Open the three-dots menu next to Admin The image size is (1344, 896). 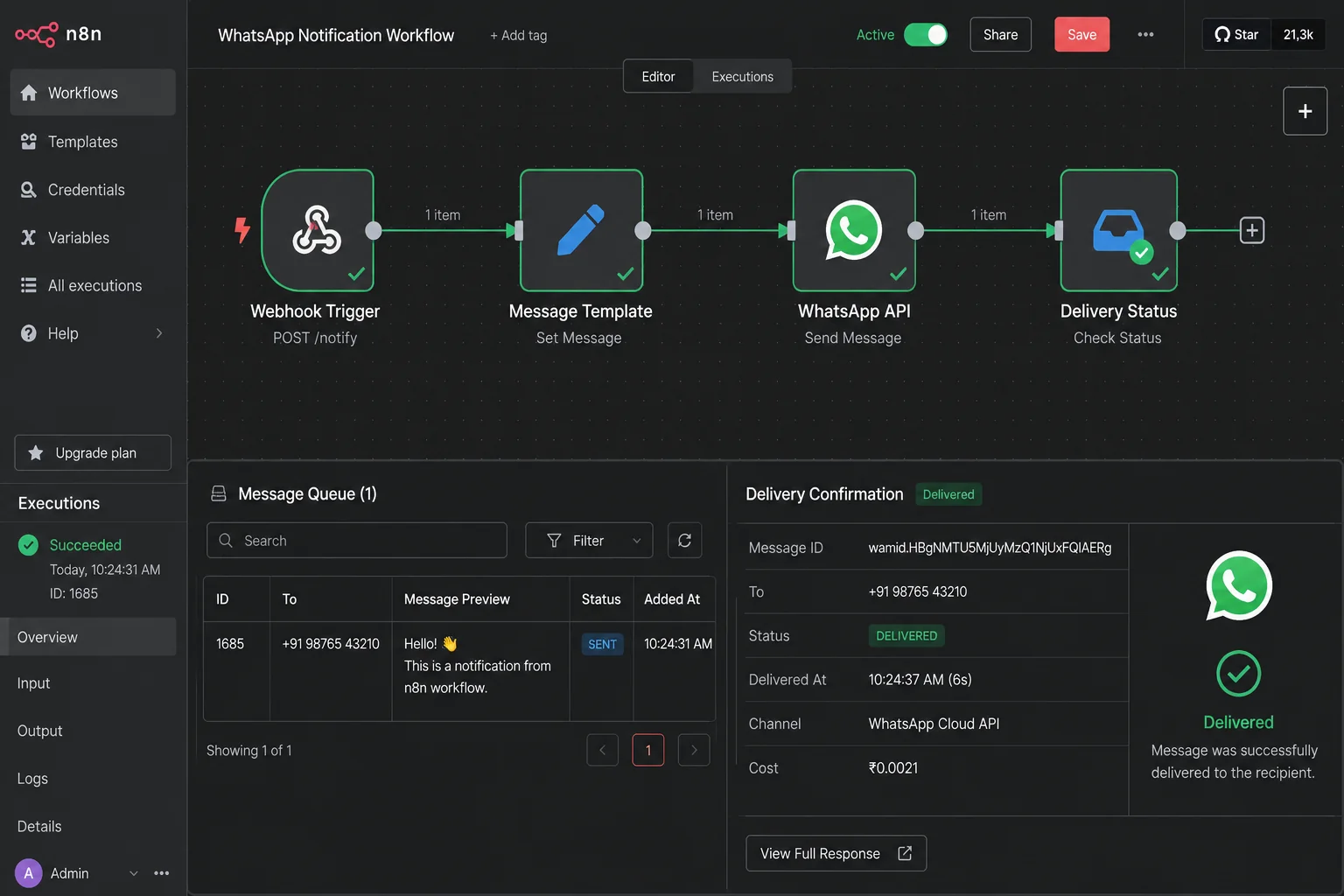click(x=162, y=873)
